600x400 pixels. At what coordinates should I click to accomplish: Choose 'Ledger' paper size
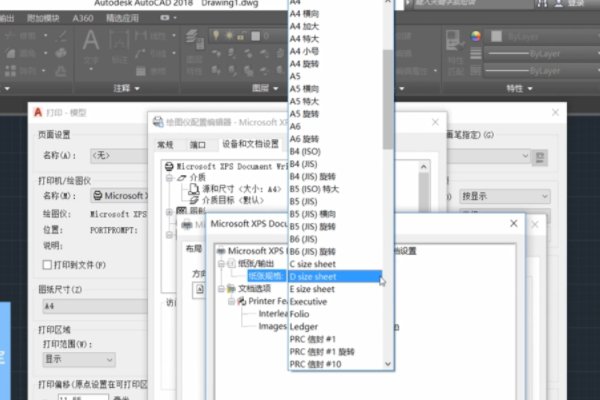click(x=335, y=327)
